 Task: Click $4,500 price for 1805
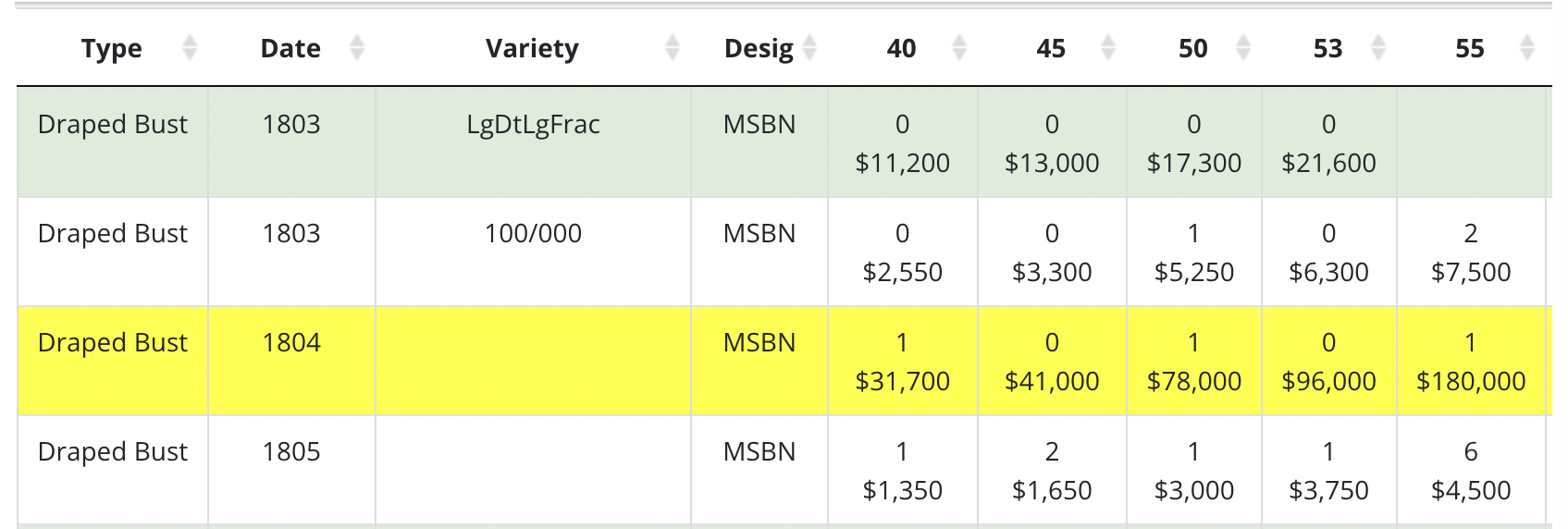[1471, 490]
